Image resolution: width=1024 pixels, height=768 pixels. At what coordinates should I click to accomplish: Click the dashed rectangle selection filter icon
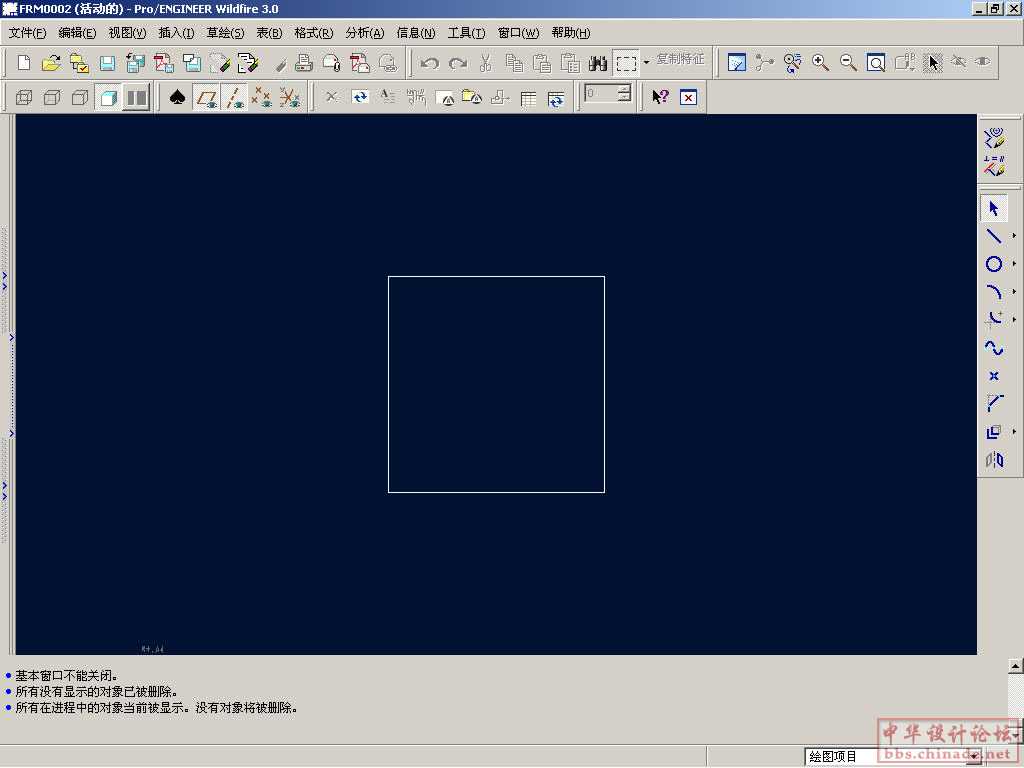coord(626,63)
